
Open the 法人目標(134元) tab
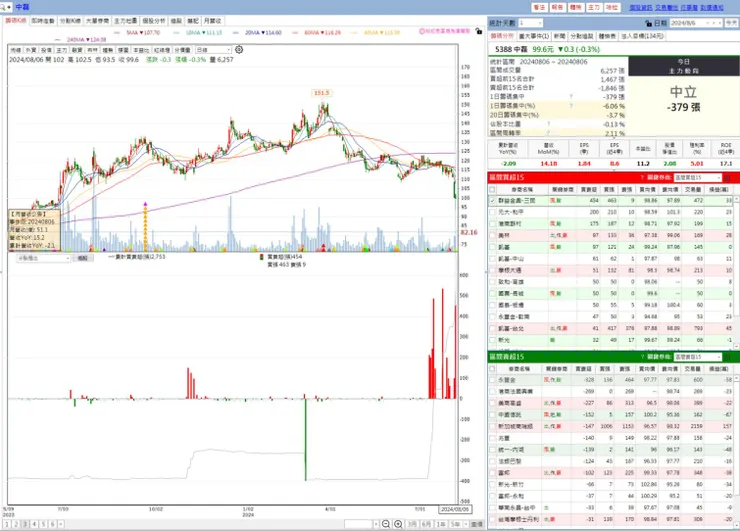642,36
